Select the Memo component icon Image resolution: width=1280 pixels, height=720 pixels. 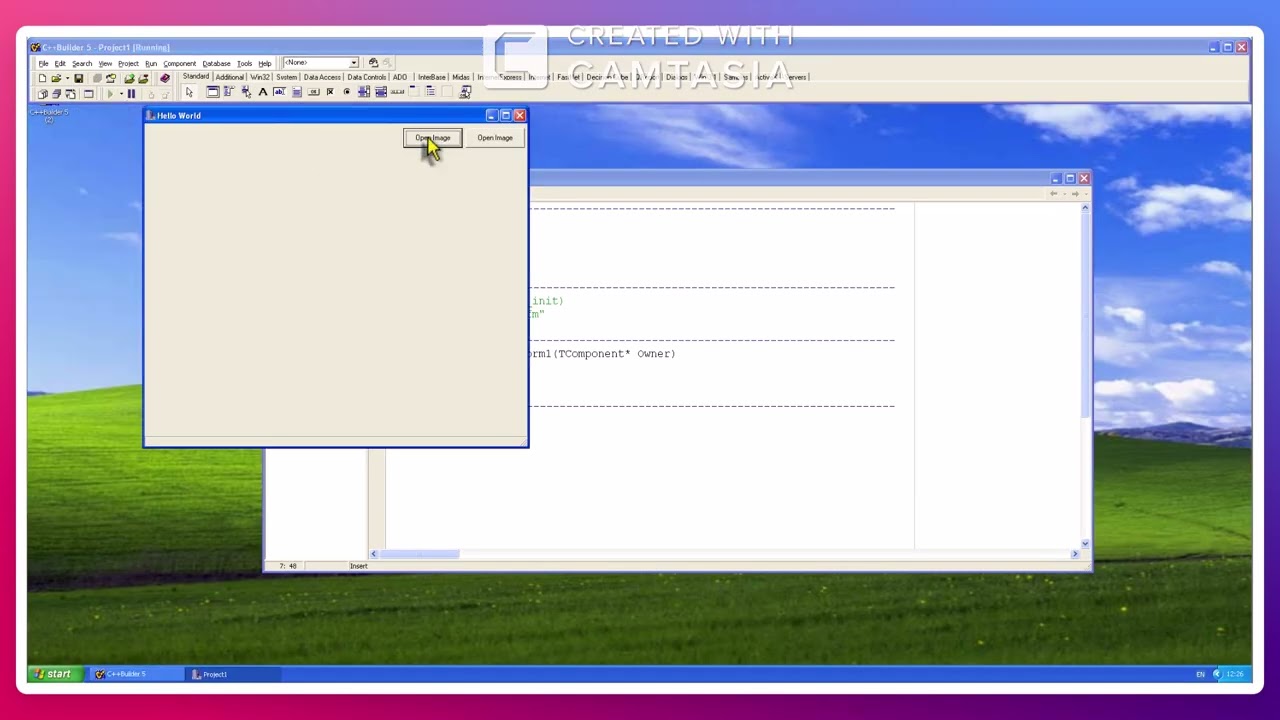pyautogui.click(x=297, y=92)
